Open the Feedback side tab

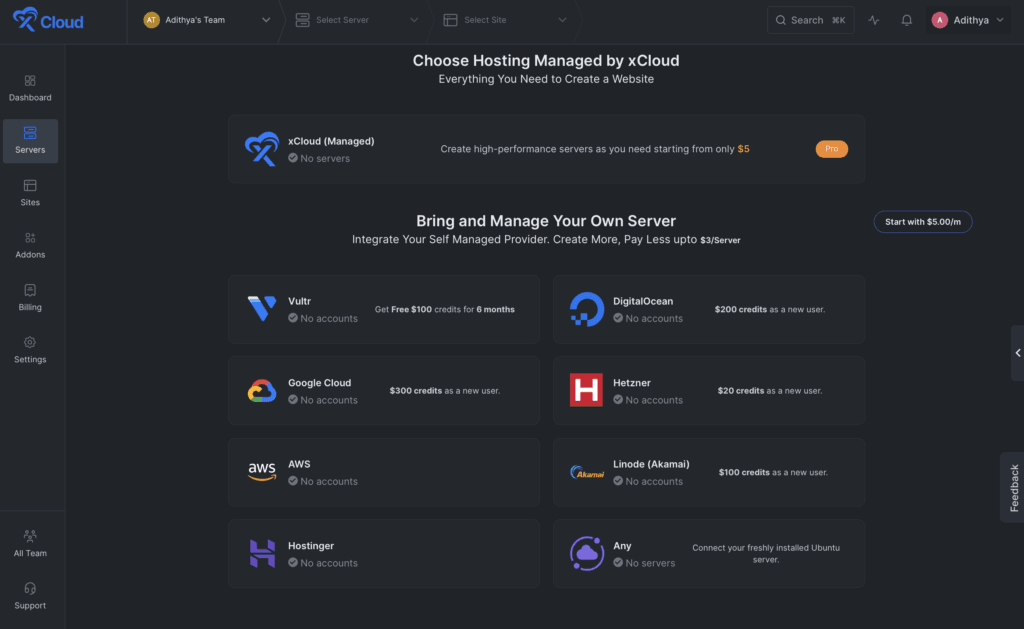(x=1014, y=487)
